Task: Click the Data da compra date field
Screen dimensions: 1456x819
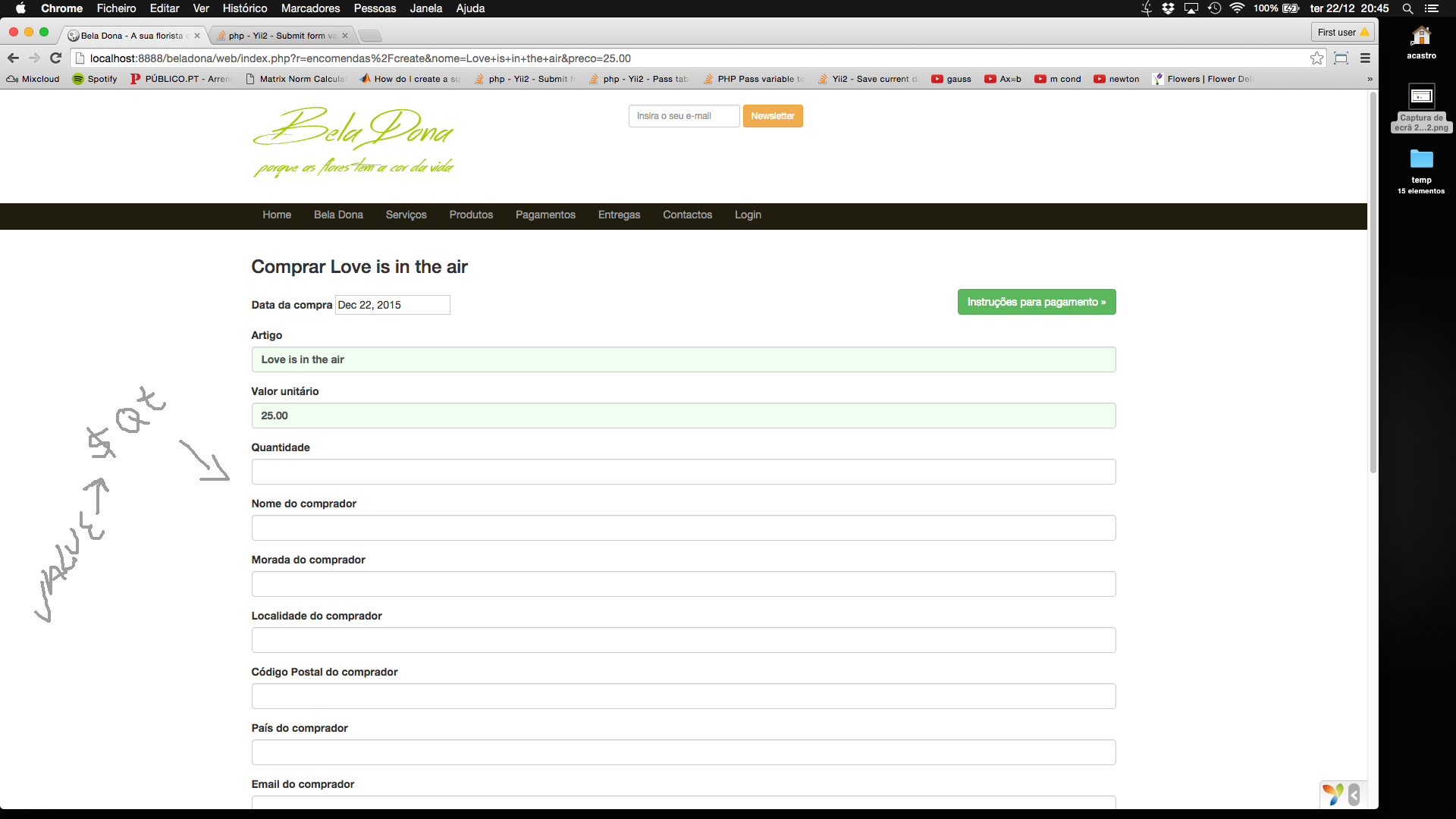Action: (391, 304)
